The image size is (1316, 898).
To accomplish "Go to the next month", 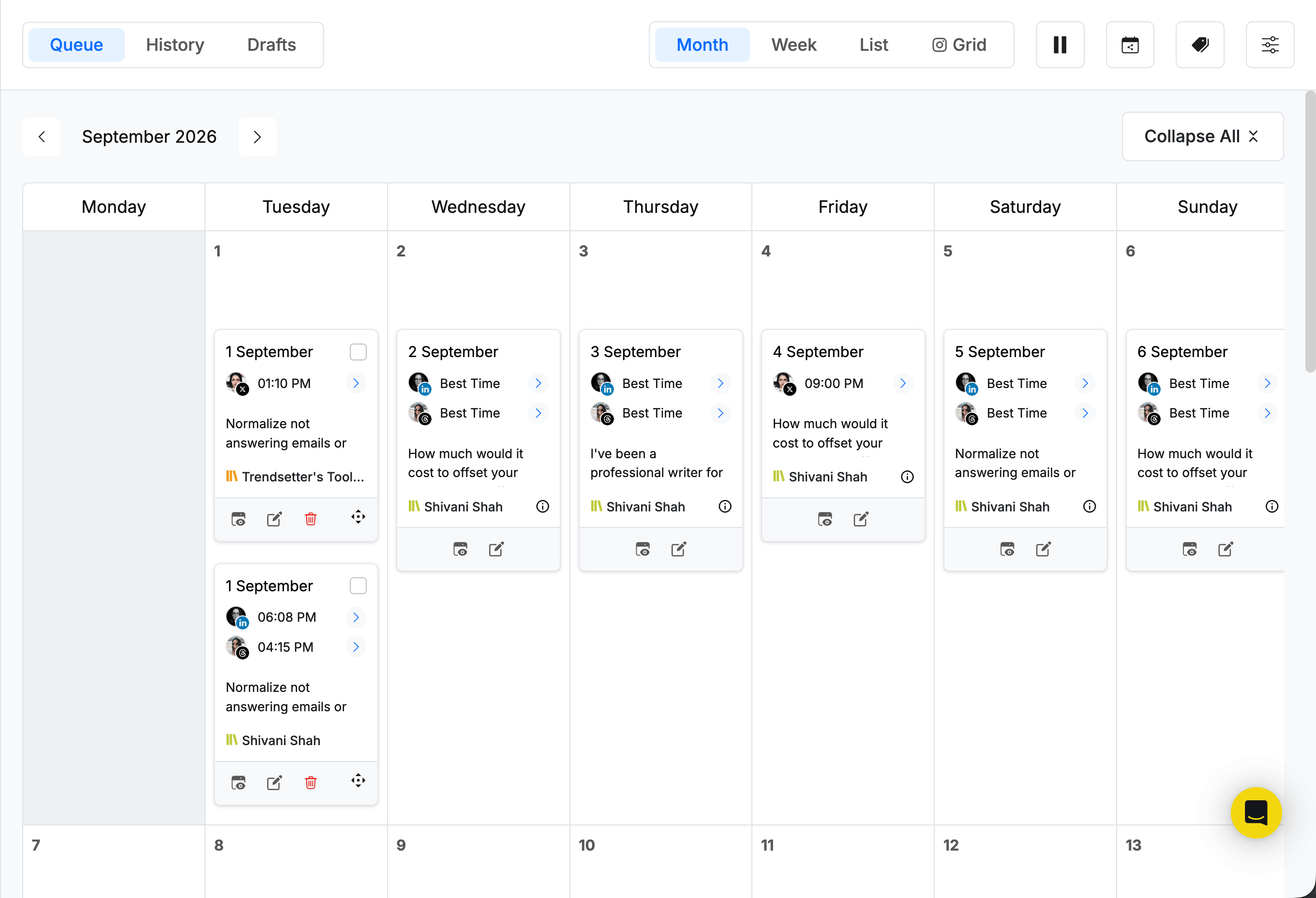I will [257, 136].
